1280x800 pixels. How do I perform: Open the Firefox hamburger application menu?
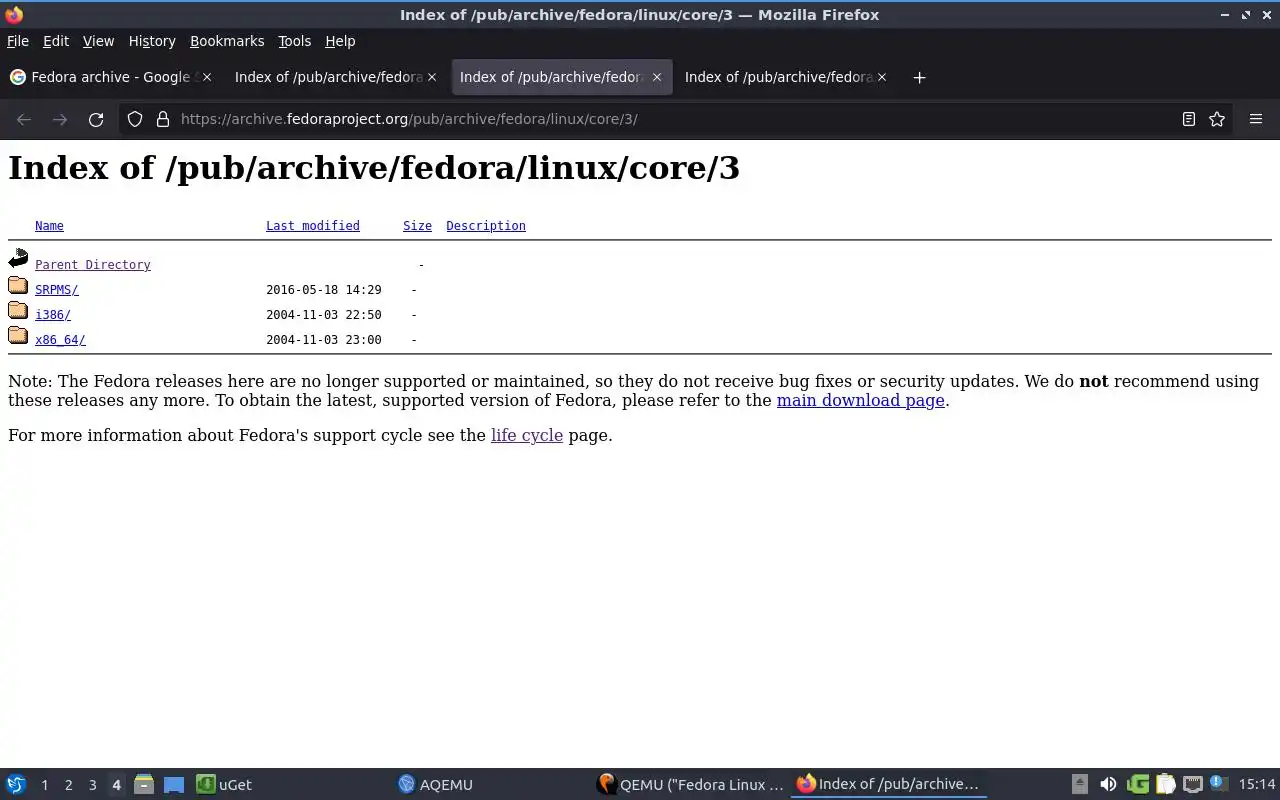tap(1256, 119)
